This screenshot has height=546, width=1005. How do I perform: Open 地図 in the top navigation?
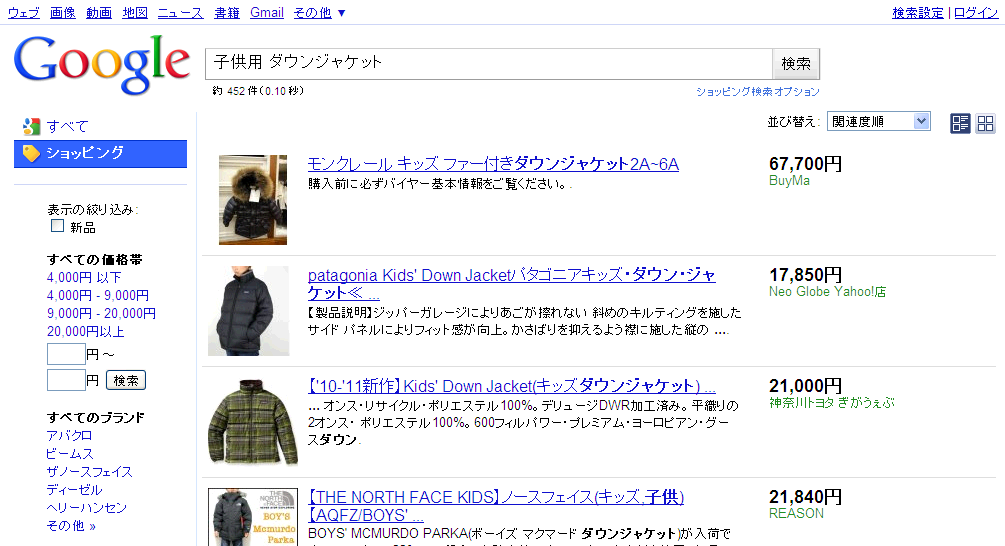pos(135,13)
